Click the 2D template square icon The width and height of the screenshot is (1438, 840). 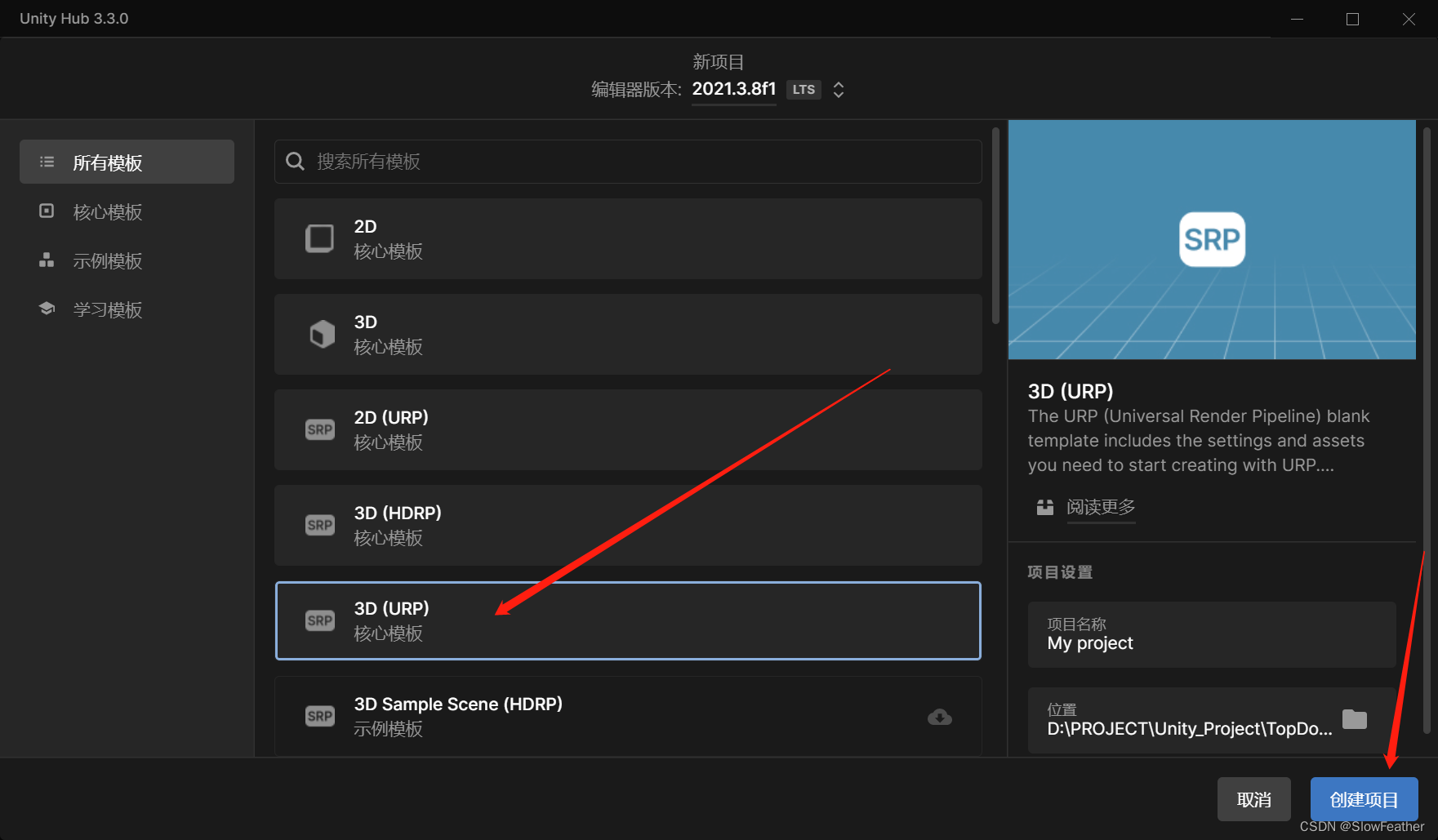click(319, 238)
